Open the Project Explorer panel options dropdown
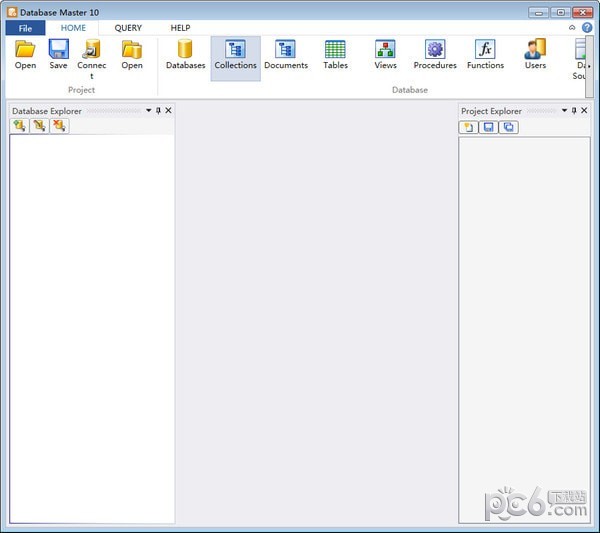This screenshot has width=600, height=533. coord(564,111)
